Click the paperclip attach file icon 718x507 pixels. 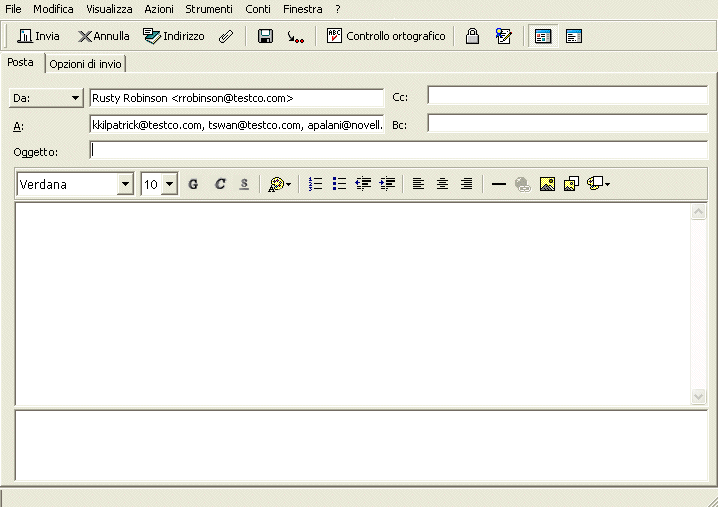[x=226, y=36]
